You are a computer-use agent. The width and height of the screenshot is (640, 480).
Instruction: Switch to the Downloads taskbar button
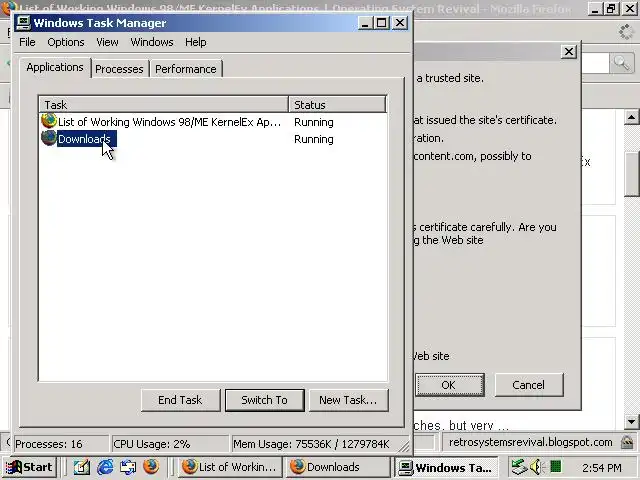(x=338, y=467)
